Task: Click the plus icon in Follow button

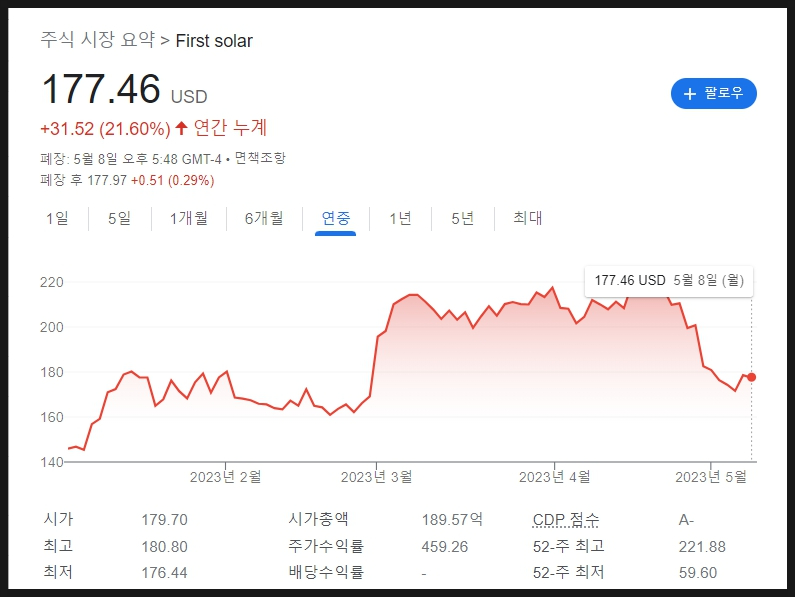Action: [x=689, y=94]
